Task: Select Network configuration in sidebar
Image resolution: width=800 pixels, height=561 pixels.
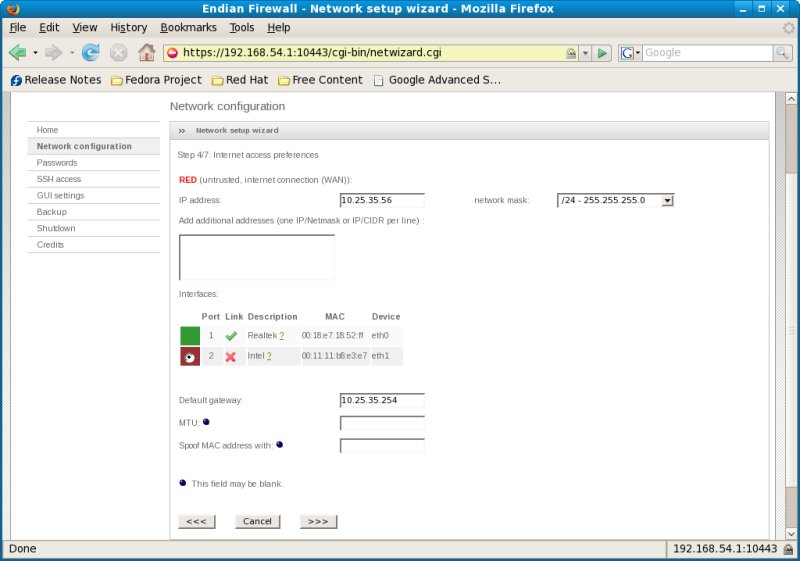Action: [84, 146]
